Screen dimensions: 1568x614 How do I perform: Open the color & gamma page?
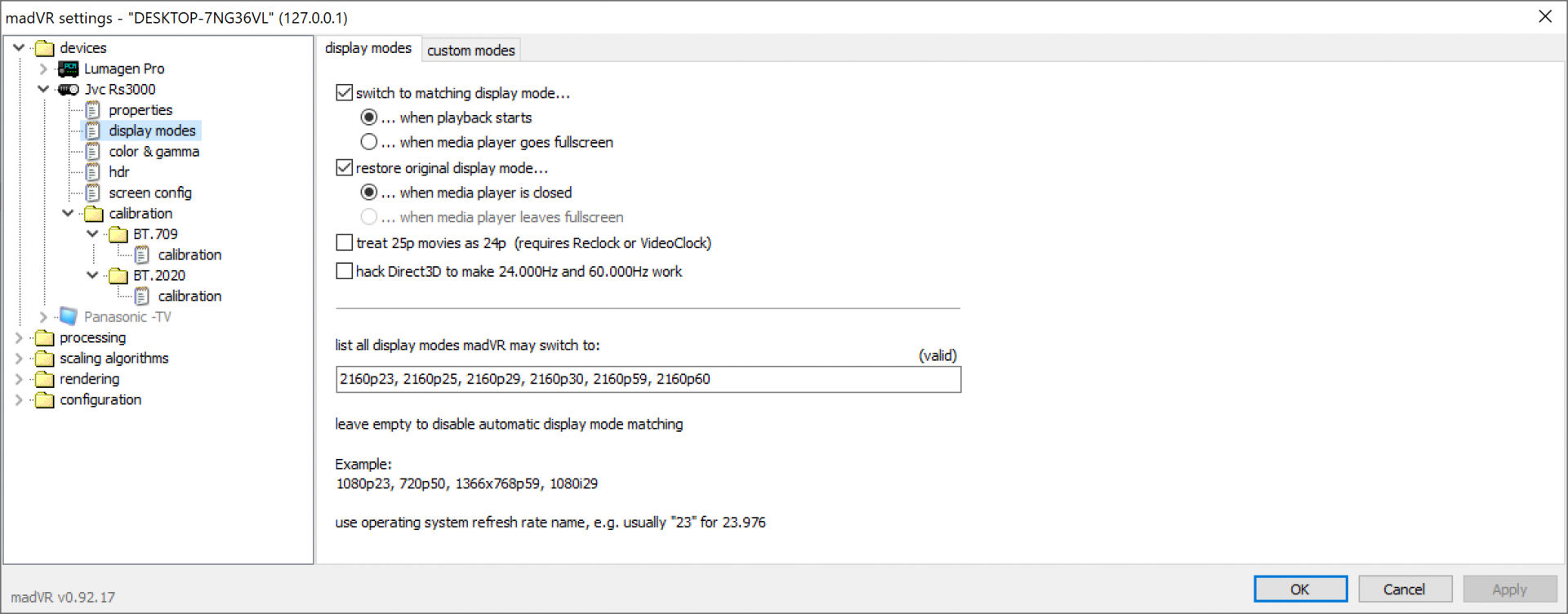[154, 151]
